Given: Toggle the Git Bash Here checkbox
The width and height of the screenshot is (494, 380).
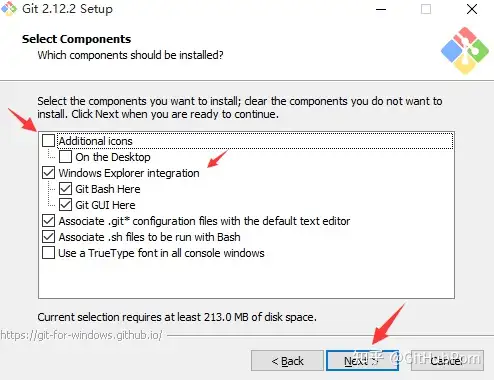Looking at the screenshot, I should (65, 189).
